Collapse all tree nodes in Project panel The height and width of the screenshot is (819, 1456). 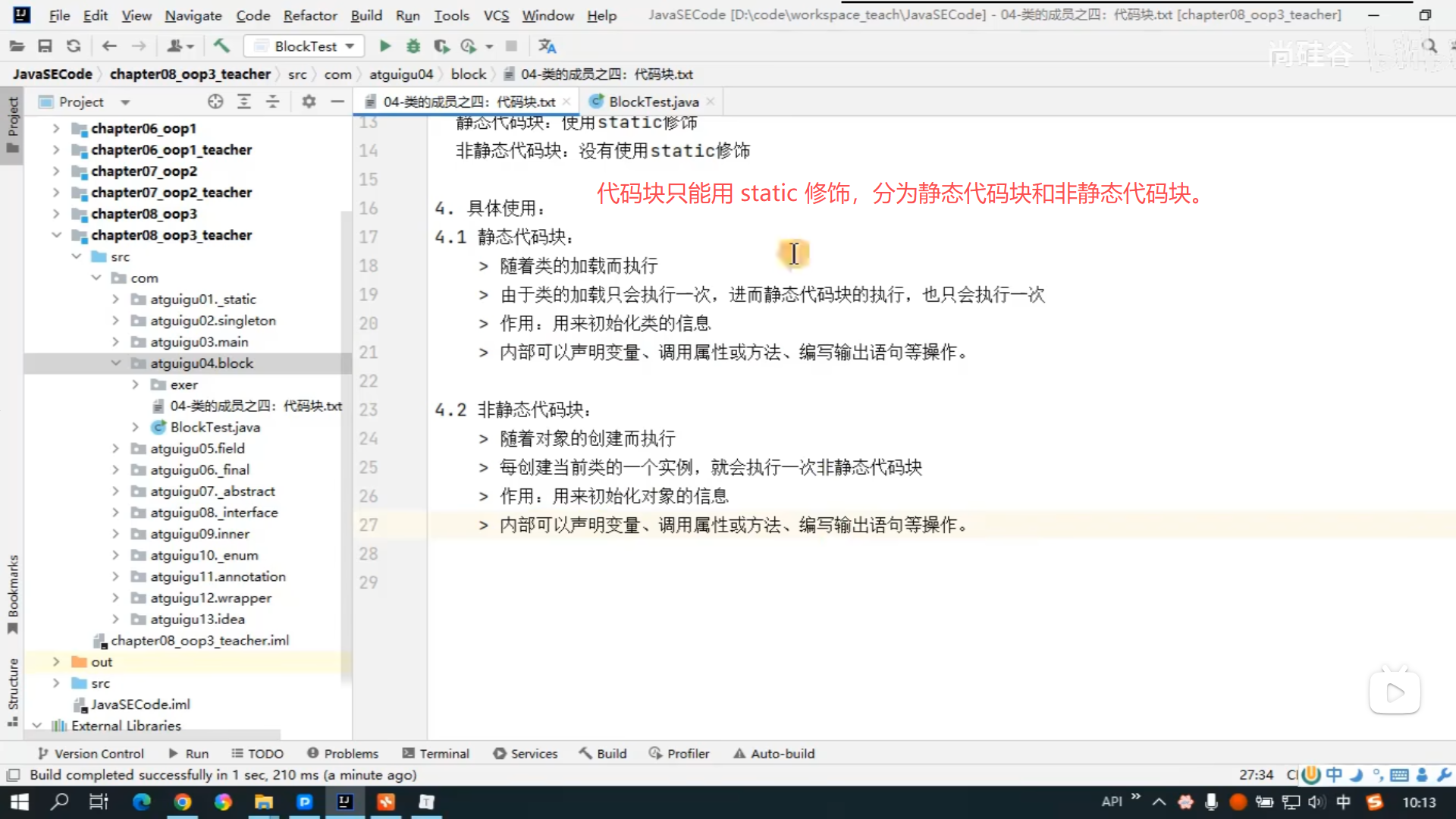pyautogui.click(x=272, y=102)
